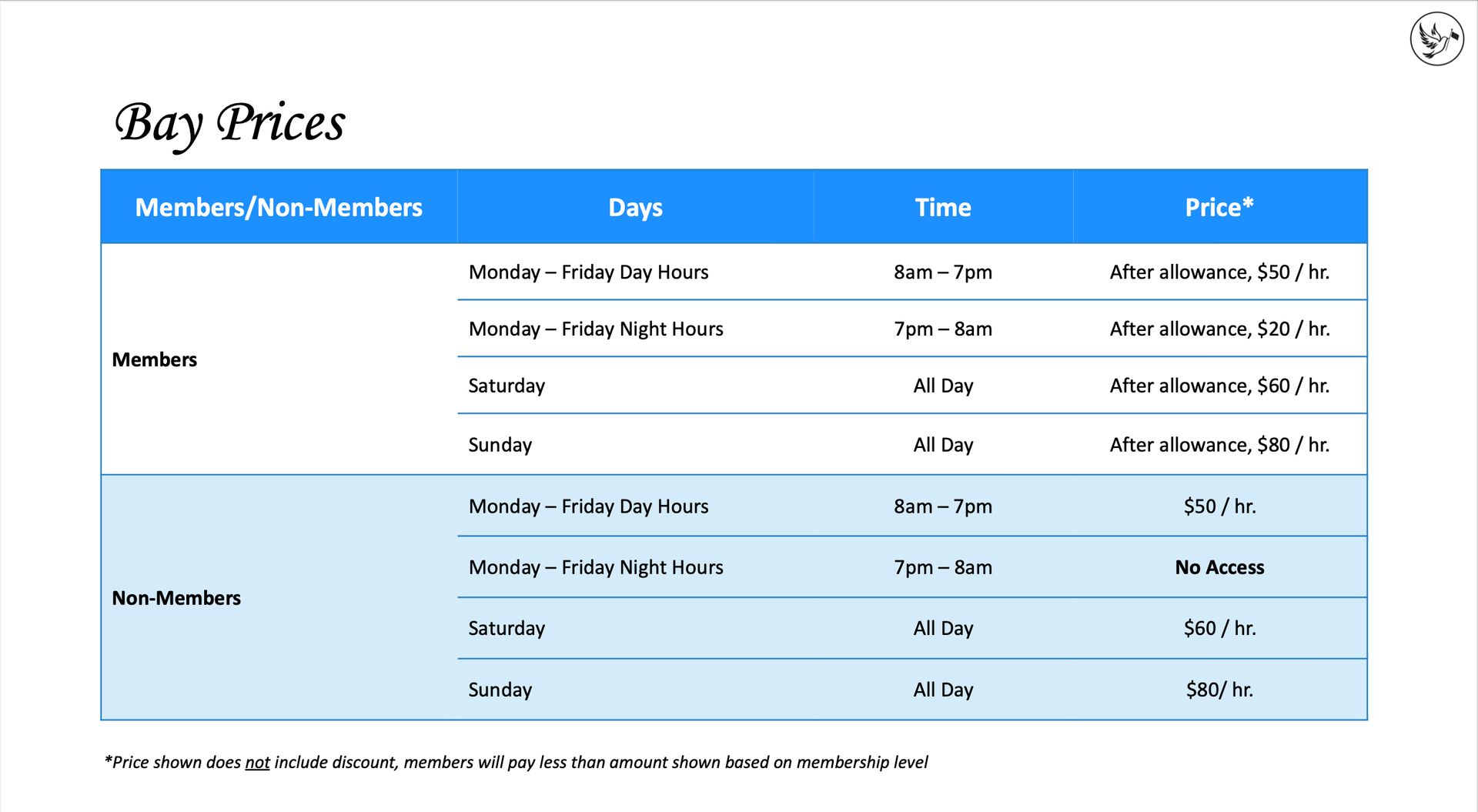Click the Bay Prices title
The height and width of the screenshot is (812, 1478).
pos(230,123)
